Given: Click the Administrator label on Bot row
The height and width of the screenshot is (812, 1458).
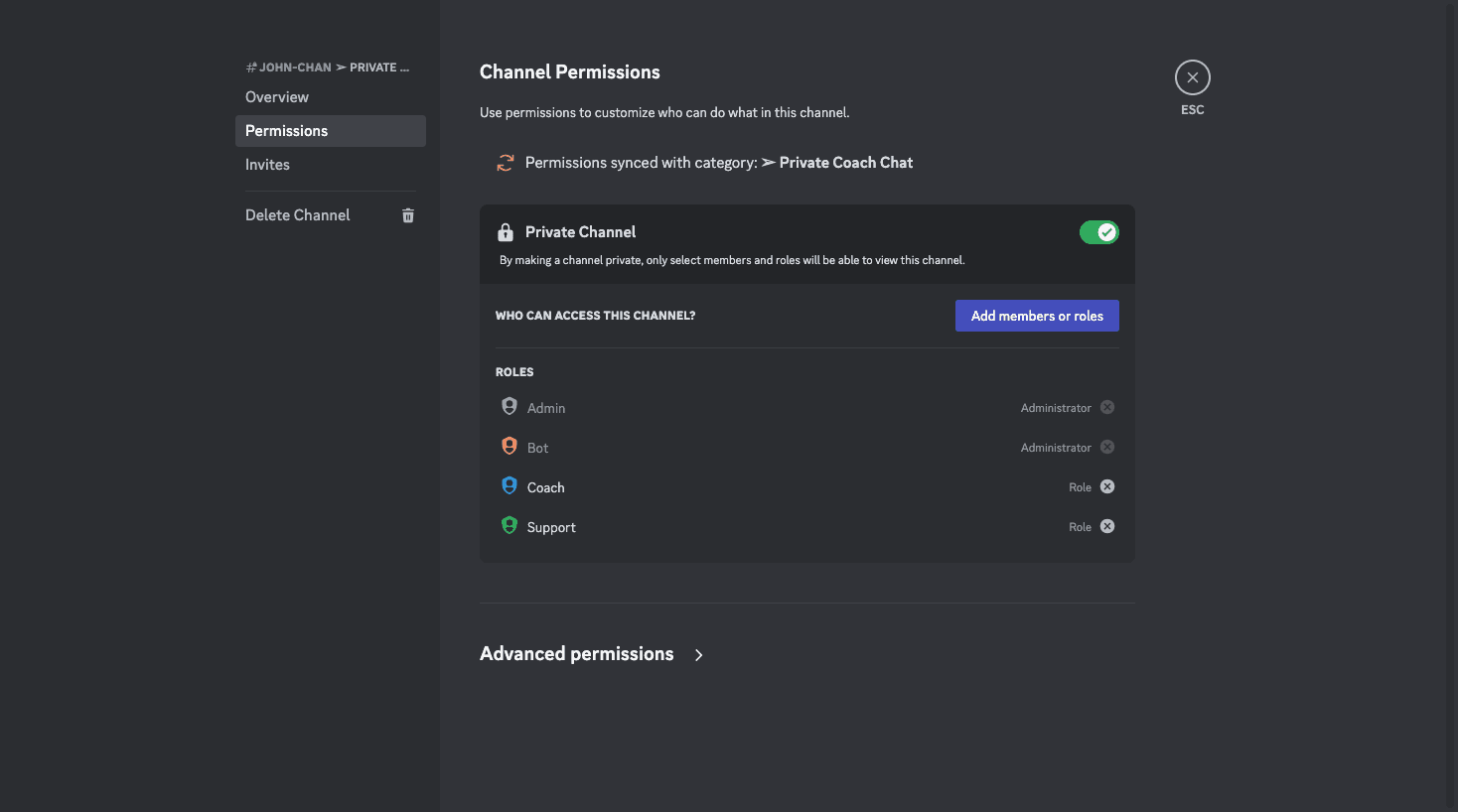Looking at the screenshot, I should tap(1056, 448).
